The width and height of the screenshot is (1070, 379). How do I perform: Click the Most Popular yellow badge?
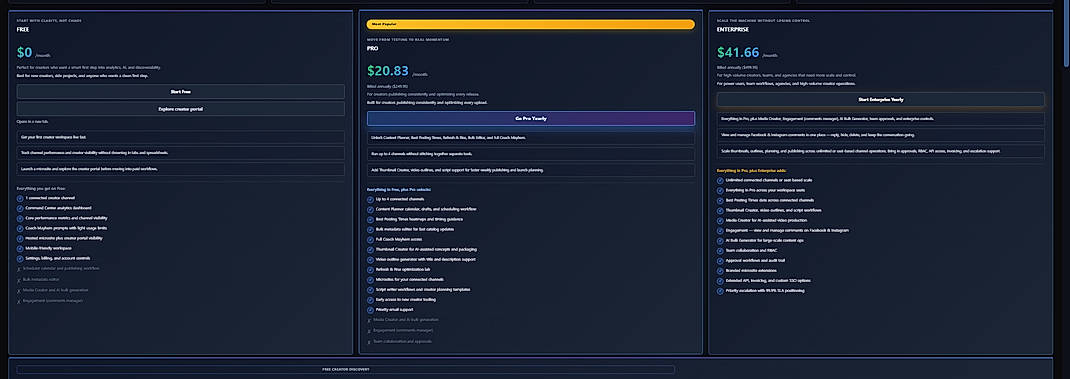(531, 24)
